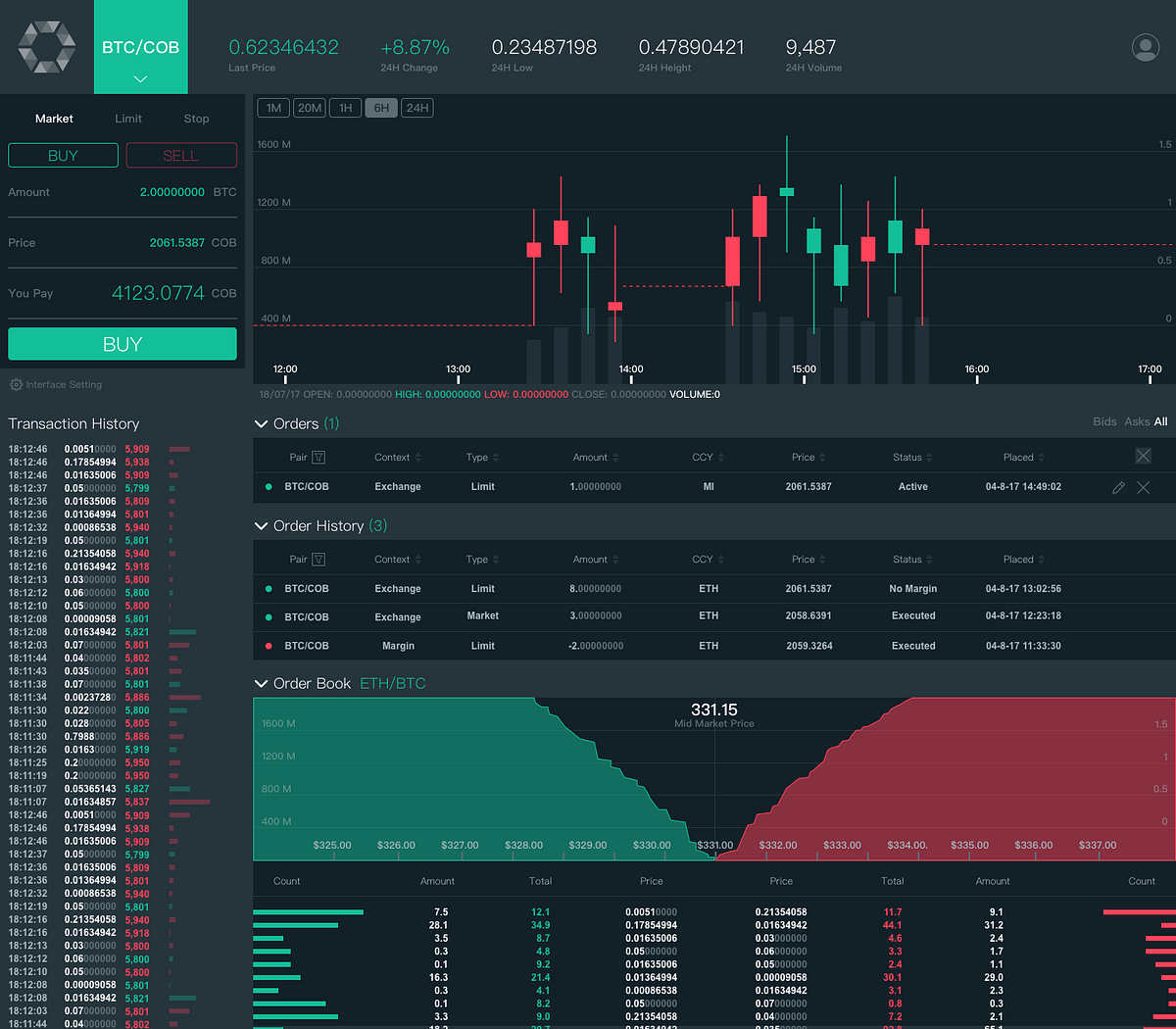The image size is (1176, 1029).
Task: Select Market order placed 04-8-17 12:23:18
Action: tap(714, 616)
